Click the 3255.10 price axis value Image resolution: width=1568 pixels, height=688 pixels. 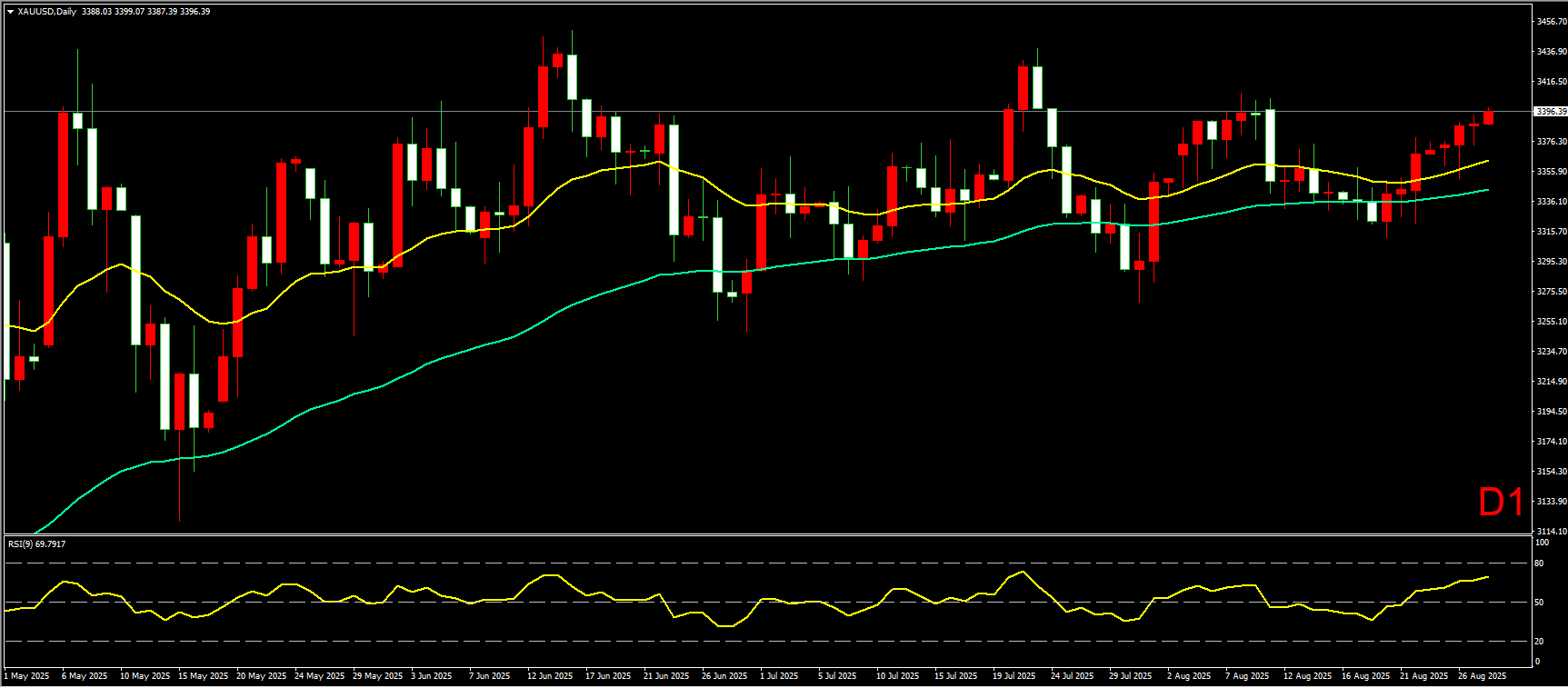coord(1551,322)
